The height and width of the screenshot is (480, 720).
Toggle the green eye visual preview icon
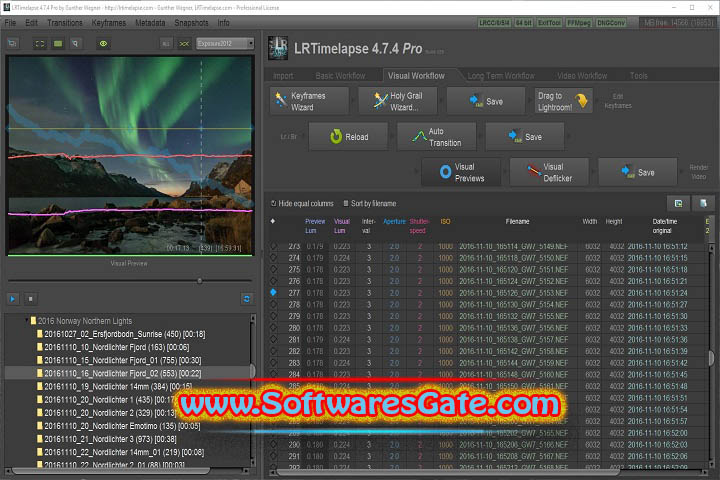click(103, 44)
